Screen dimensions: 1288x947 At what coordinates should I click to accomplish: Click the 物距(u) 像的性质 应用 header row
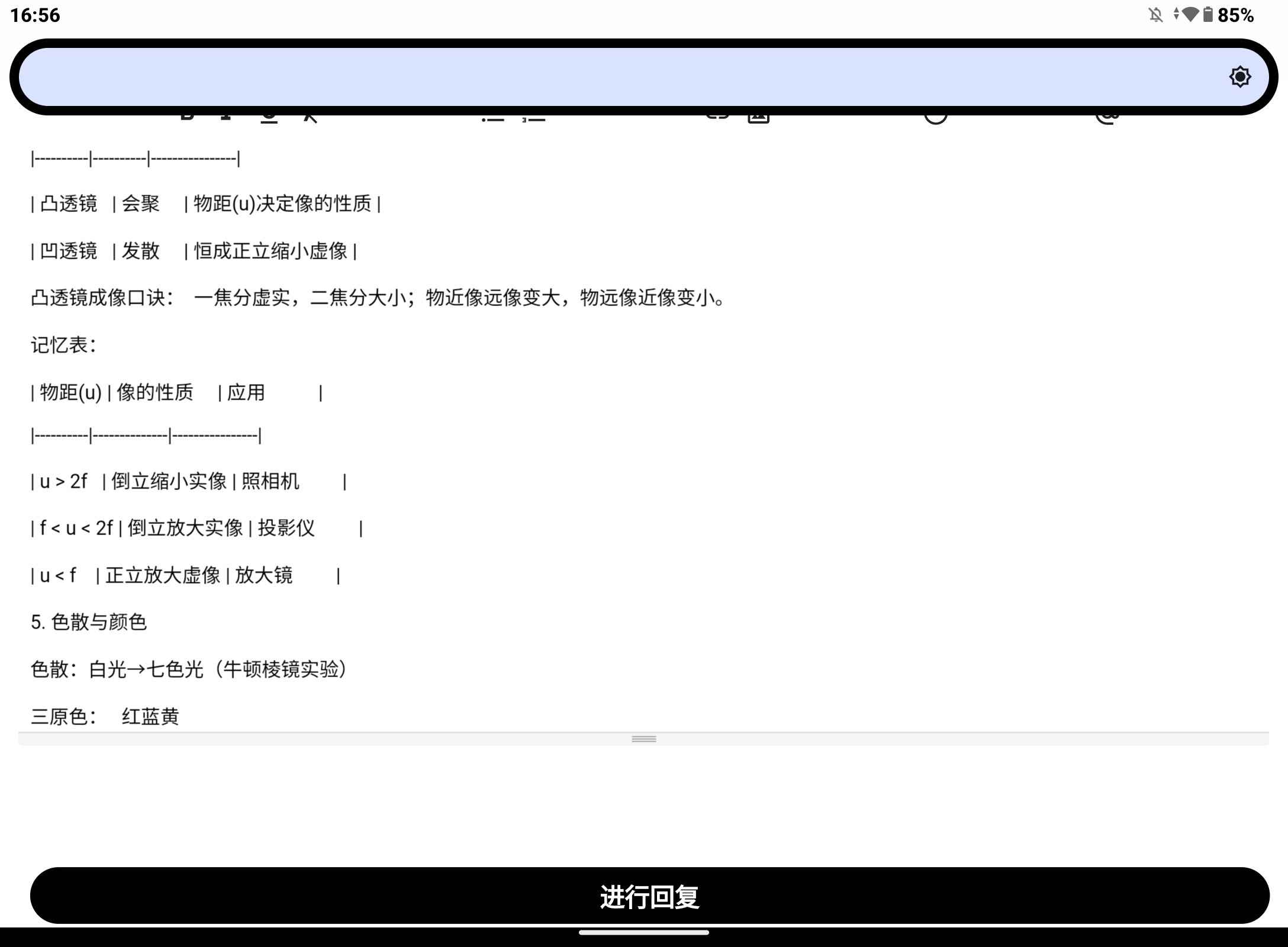point(176,392)
